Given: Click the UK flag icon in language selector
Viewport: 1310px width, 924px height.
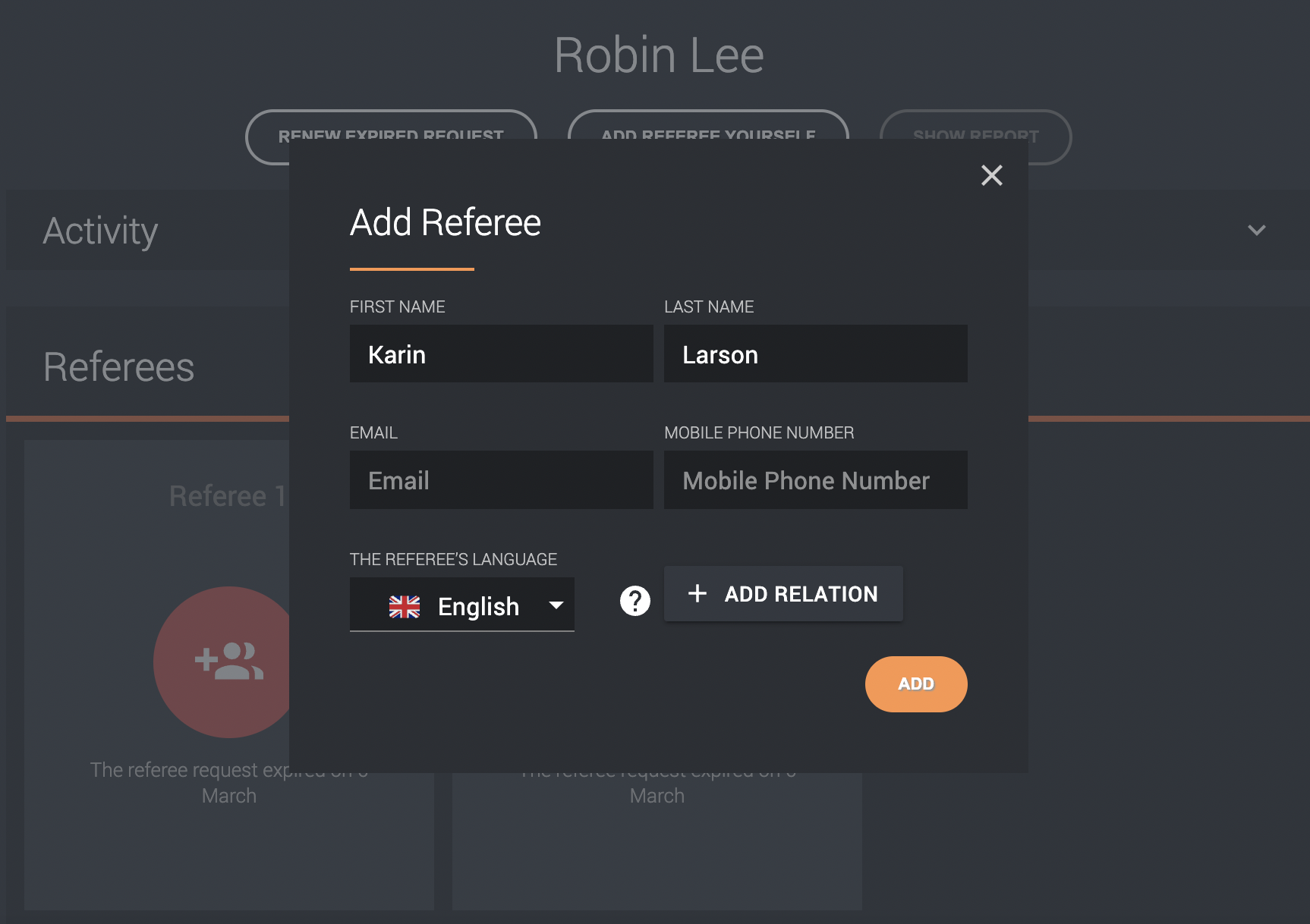Looking at the screenshot, I should (x=405, y=606).
